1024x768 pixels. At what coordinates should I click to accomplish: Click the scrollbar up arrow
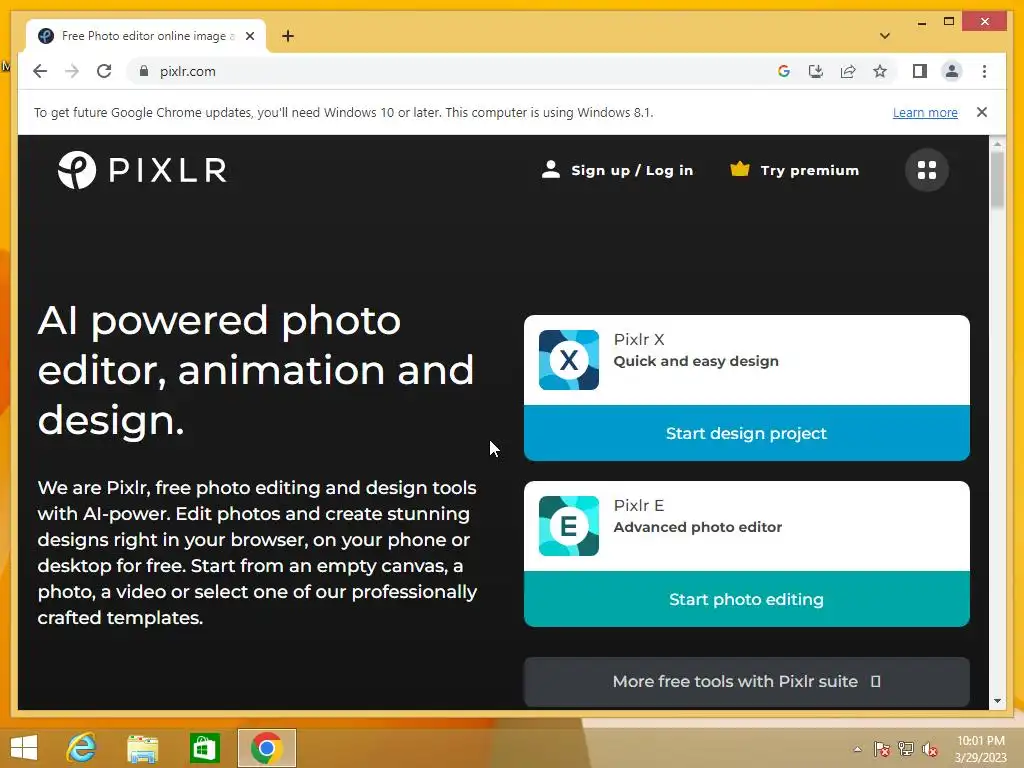[997, 143]
